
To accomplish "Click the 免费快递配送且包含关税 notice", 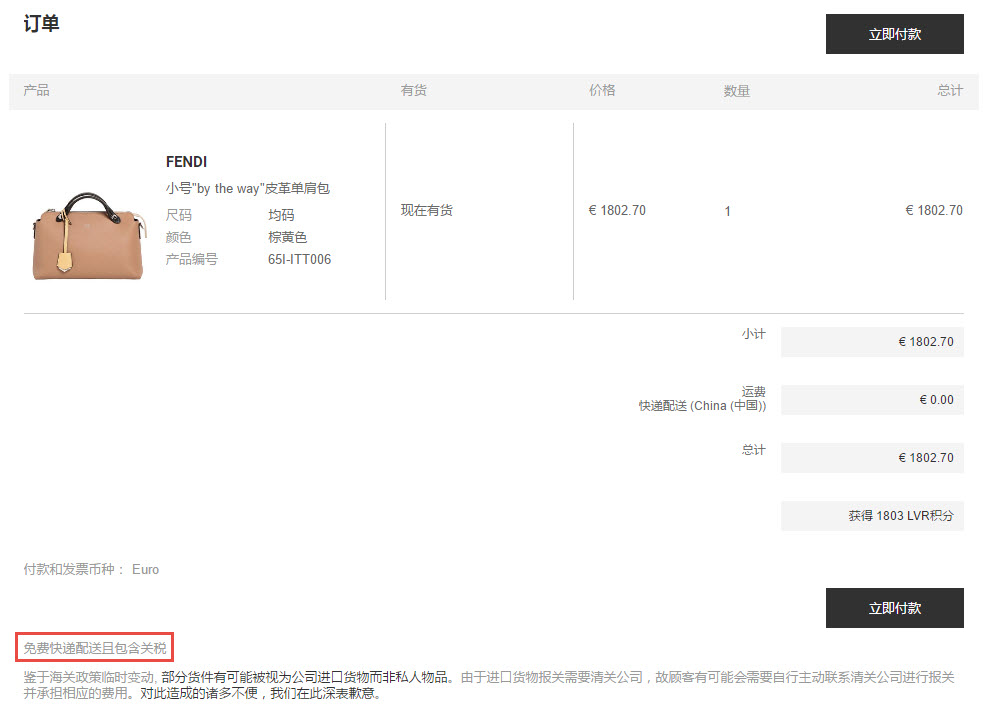I will click(x=95, y=648).
